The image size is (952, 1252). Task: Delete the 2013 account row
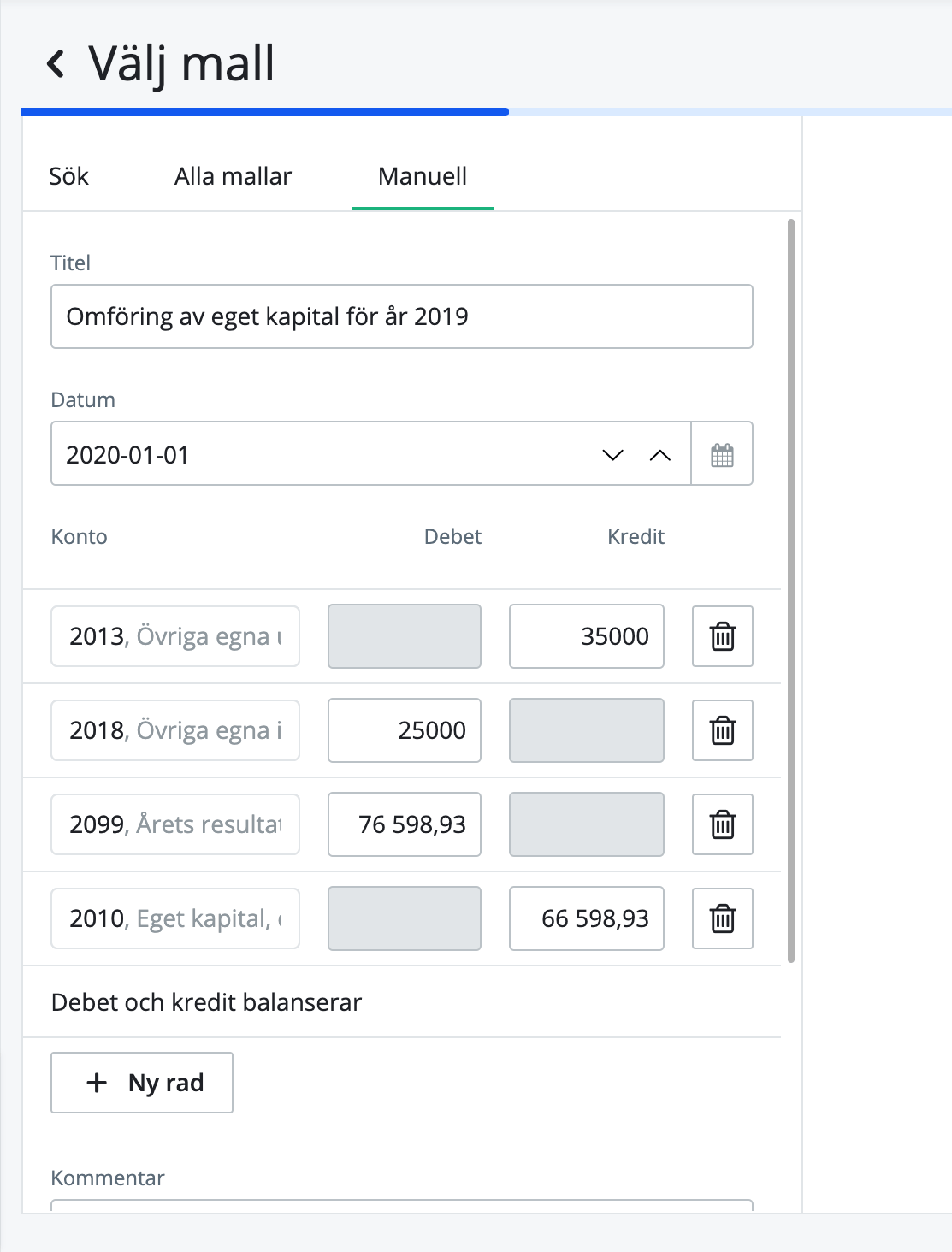[721, 635]
